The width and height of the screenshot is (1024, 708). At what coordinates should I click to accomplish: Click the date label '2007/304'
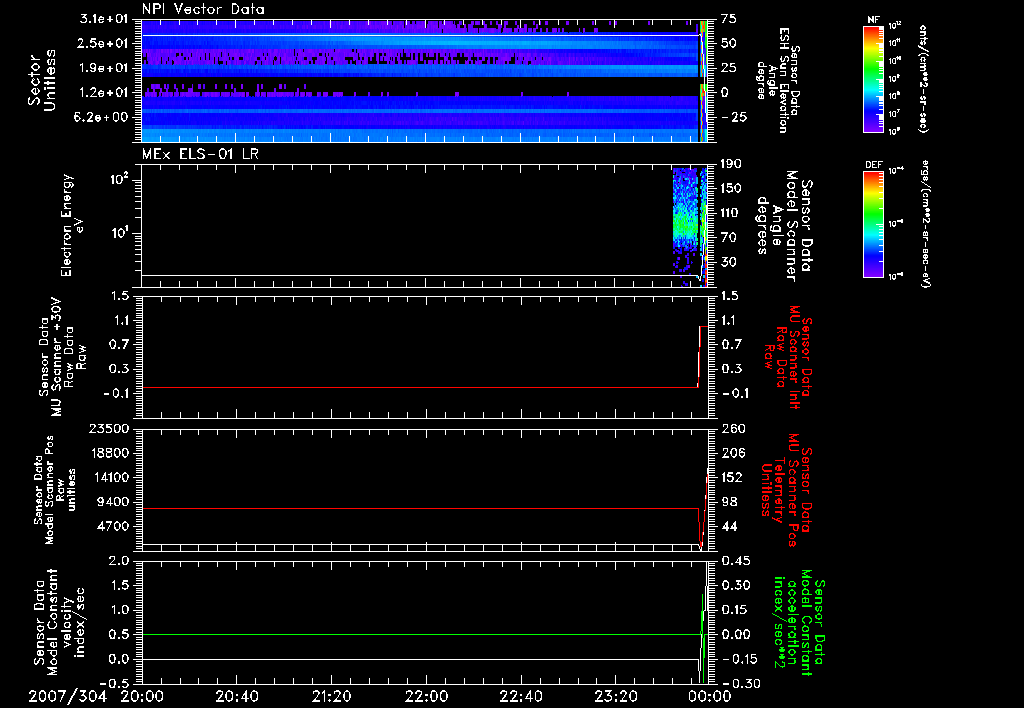67,696
